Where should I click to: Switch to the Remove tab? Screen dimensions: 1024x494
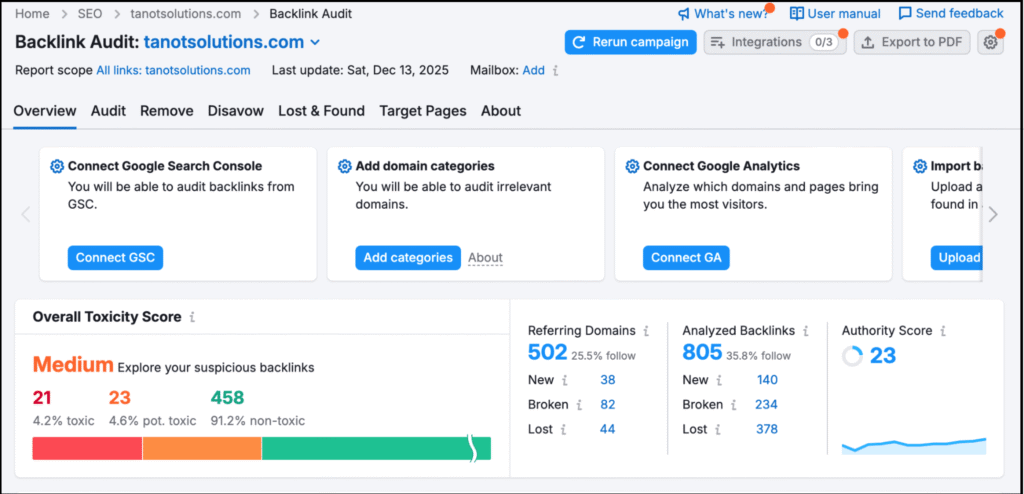coord(167,111)
